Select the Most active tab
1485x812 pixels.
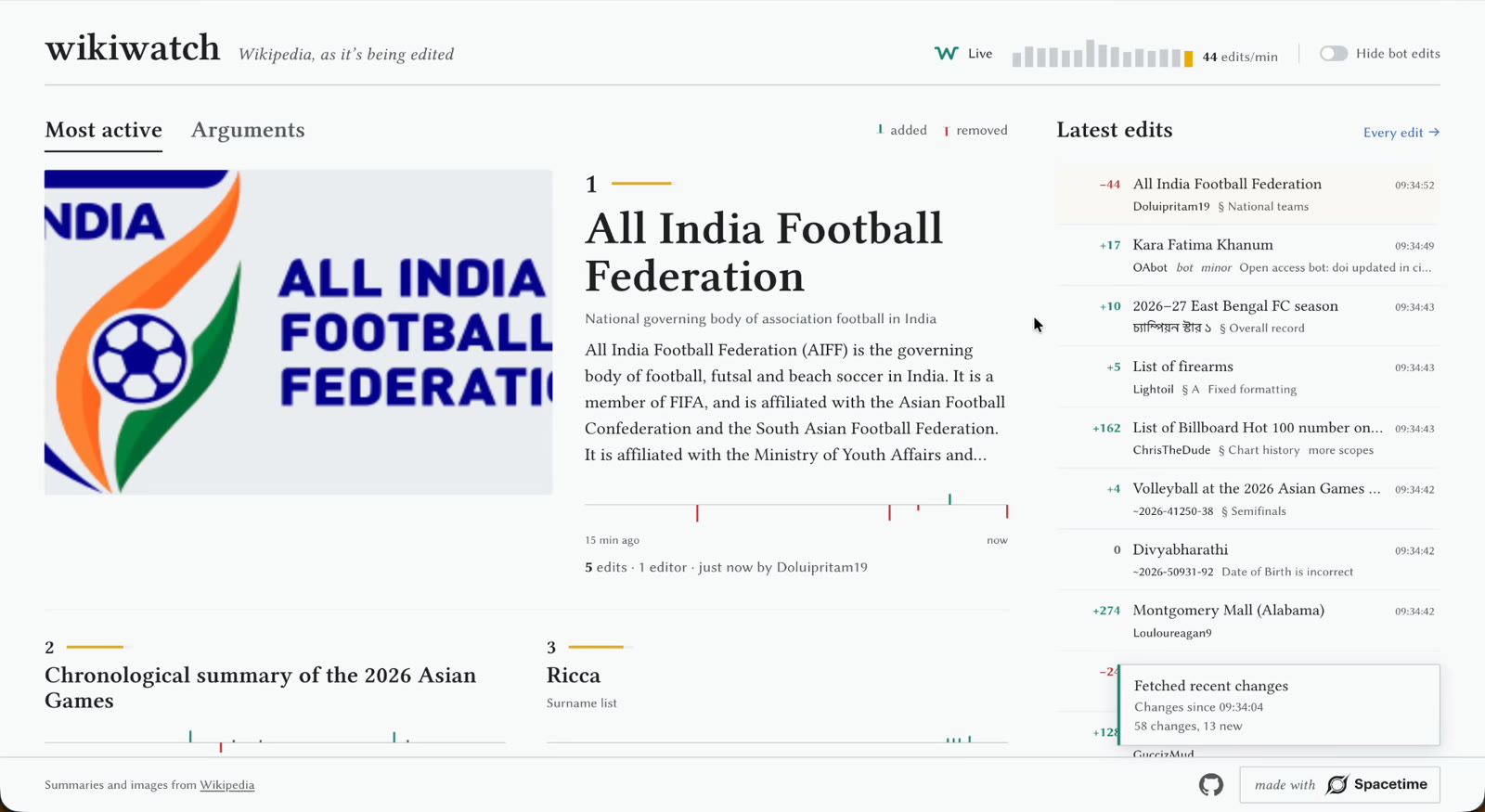point(103,130)
